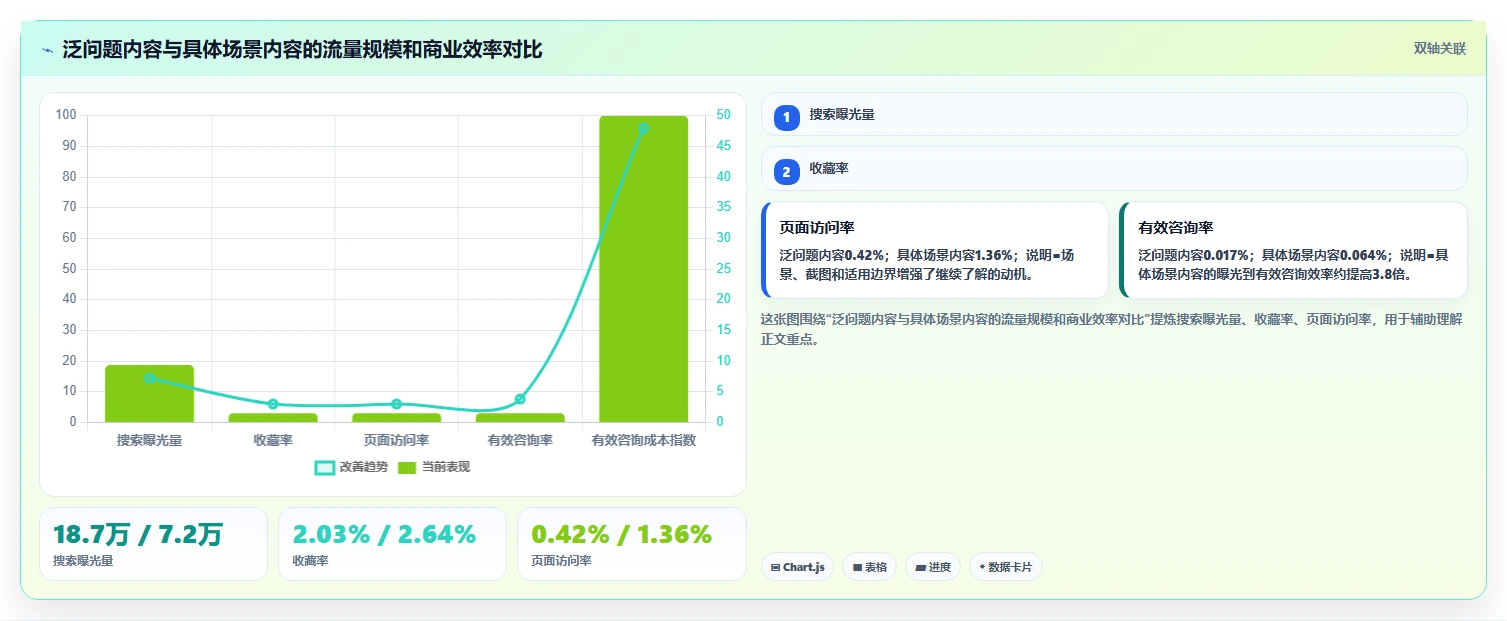The height and width of the screenshot is (621, 1507).
Task: Click the 数据卡片 tag chip
Action: (x=1005, y=567)
